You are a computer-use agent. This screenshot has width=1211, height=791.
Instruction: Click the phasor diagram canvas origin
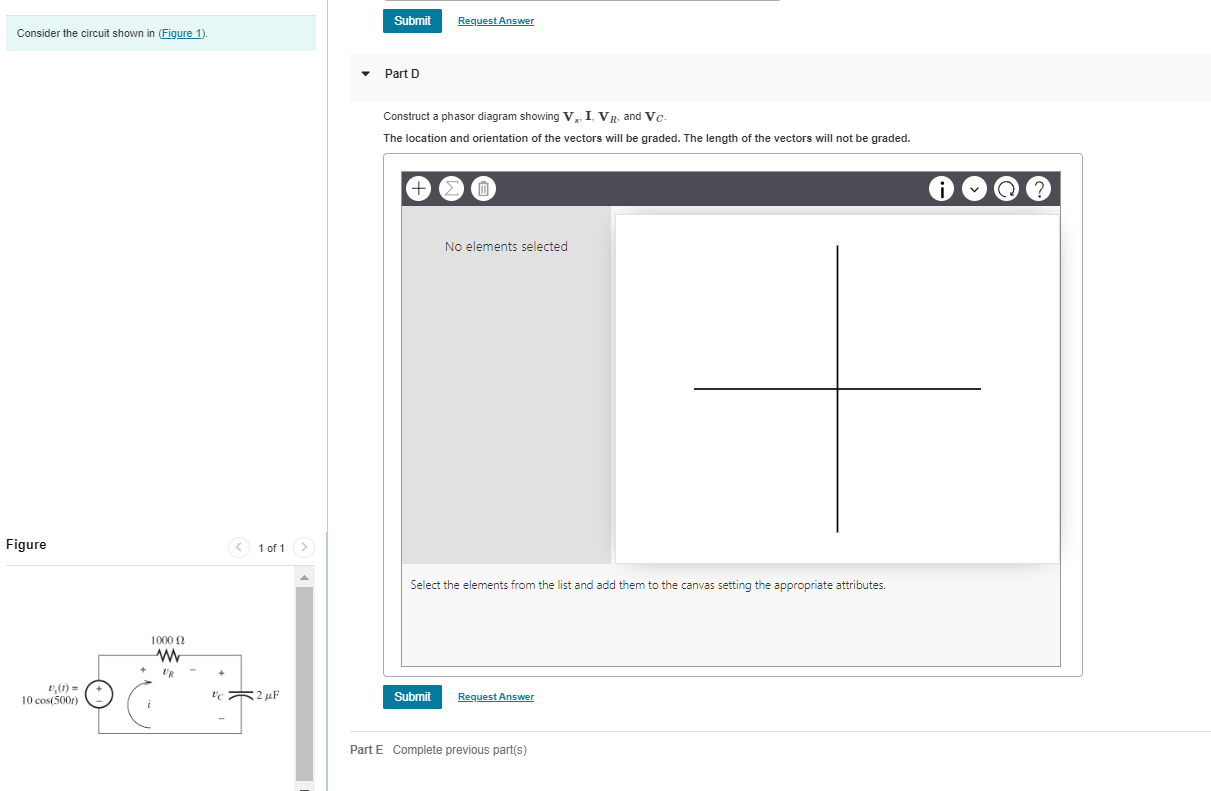point(837,388)
